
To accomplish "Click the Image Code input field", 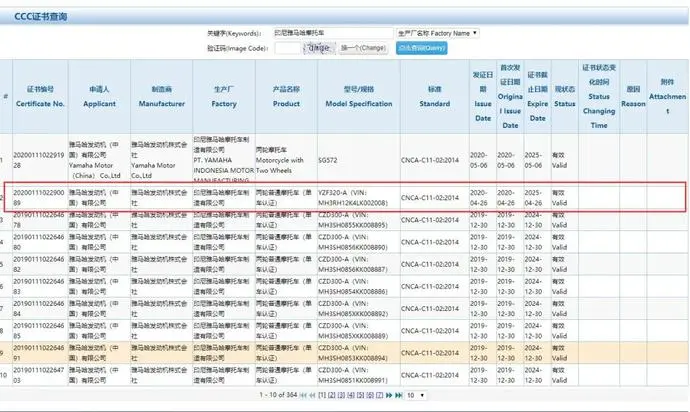I will pyautogui.click(x=288, y=48).
